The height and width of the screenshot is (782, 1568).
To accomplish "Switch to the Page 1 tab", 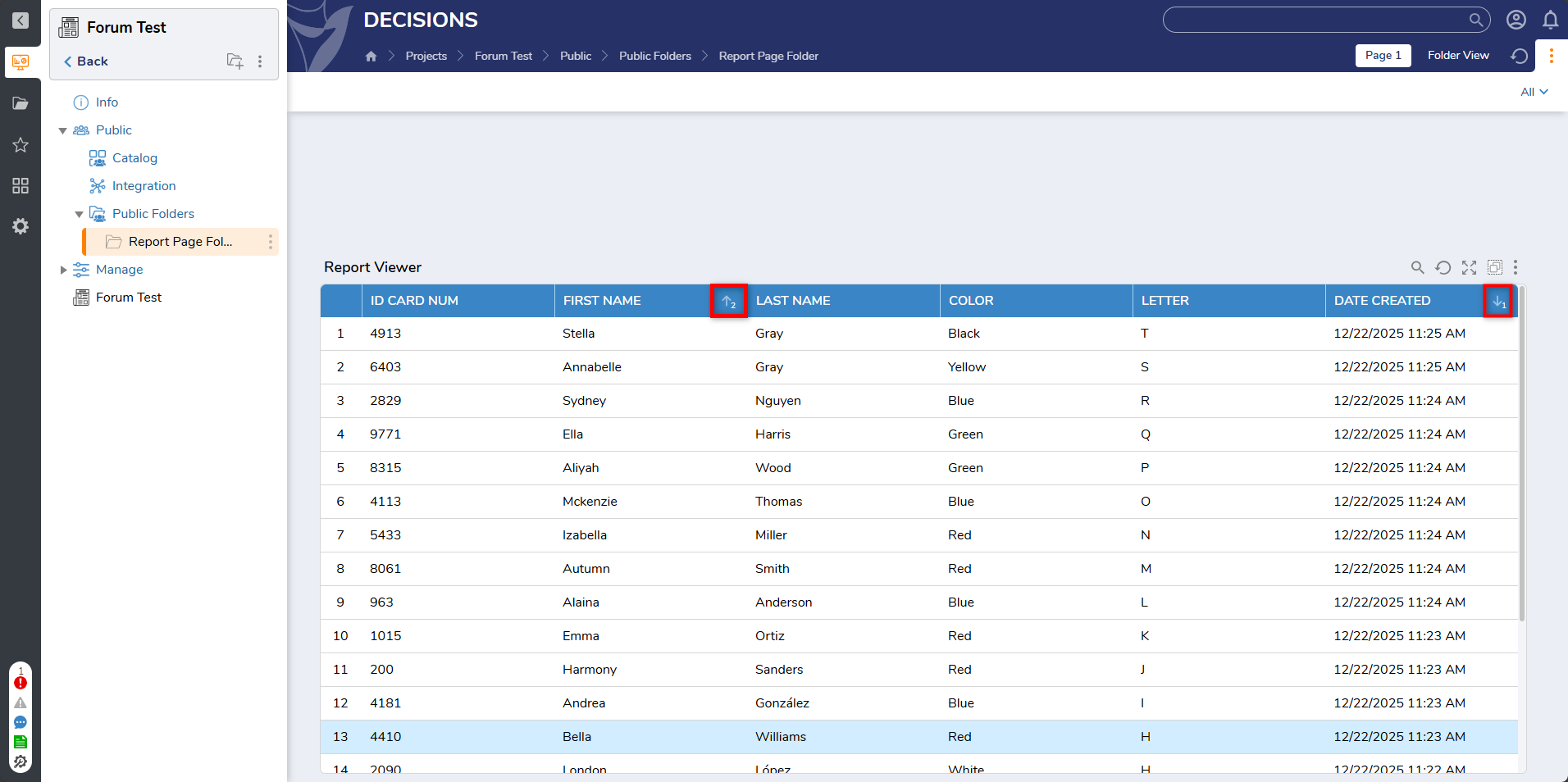I will pyautogui.click(x=1383, y=56).
